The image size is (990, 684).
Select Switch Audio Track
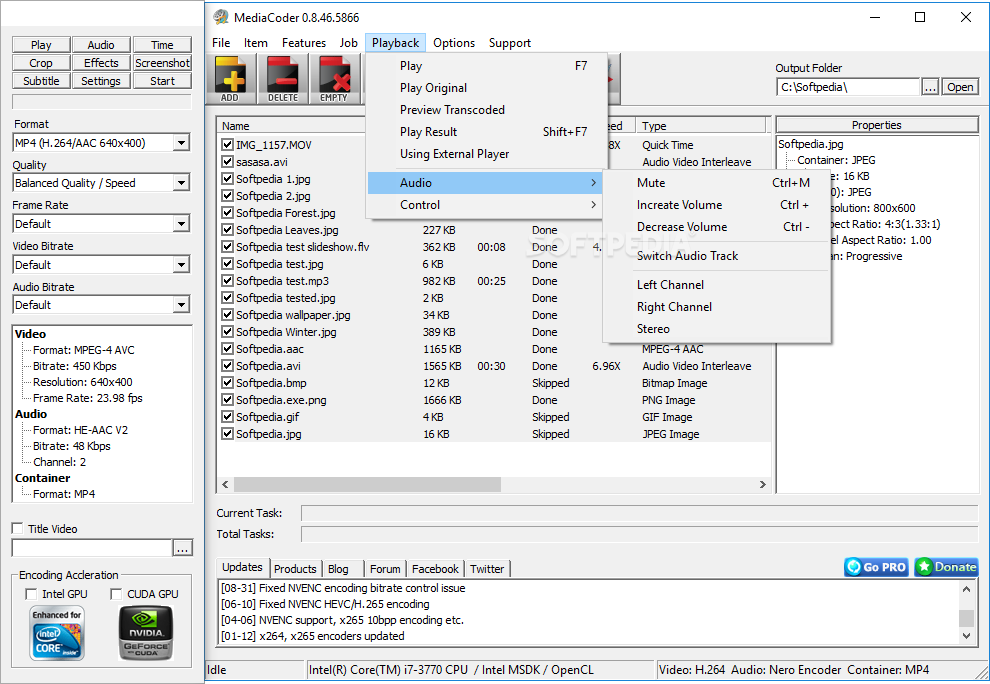(x=717, y=256)
